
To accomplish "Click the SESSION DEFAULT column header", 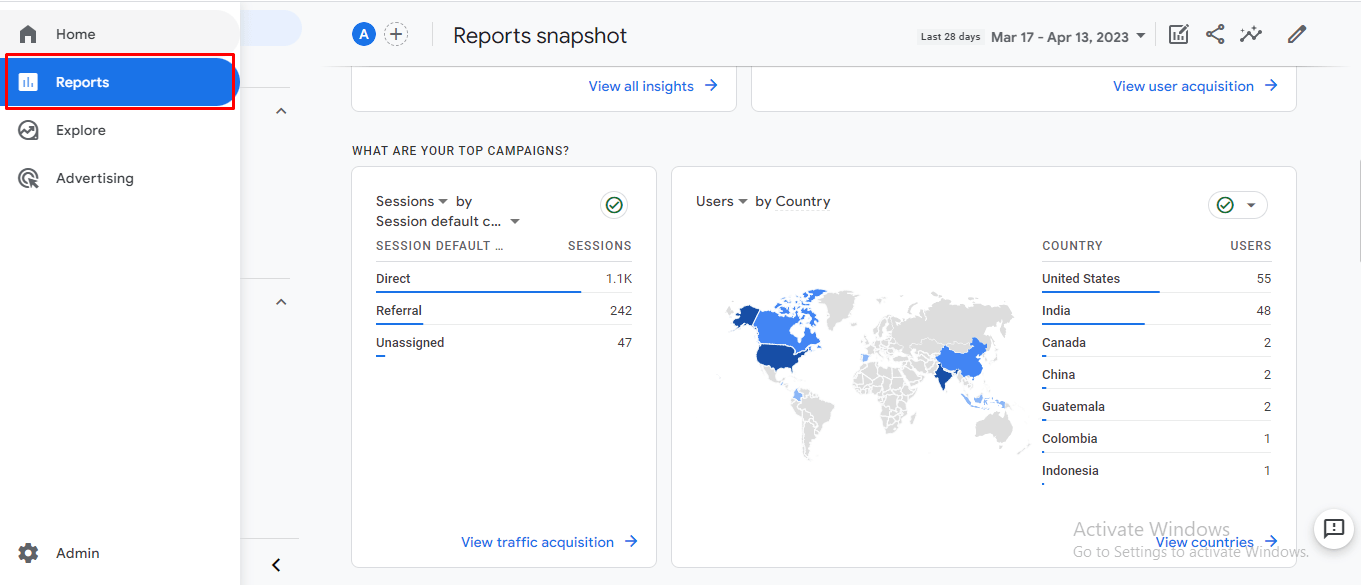I will [x=440, y=246].
